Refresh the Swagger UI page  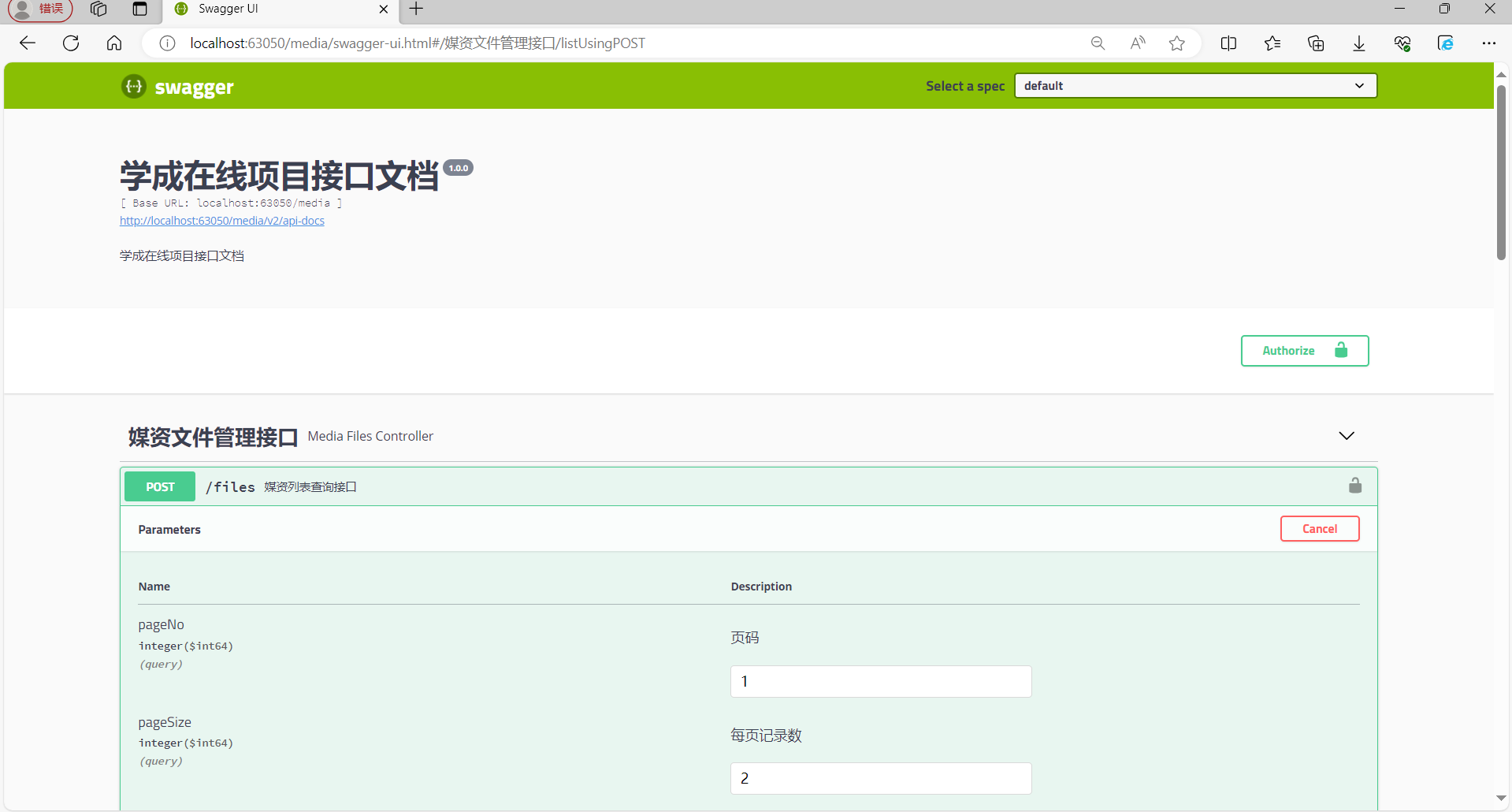pos(71,43)
